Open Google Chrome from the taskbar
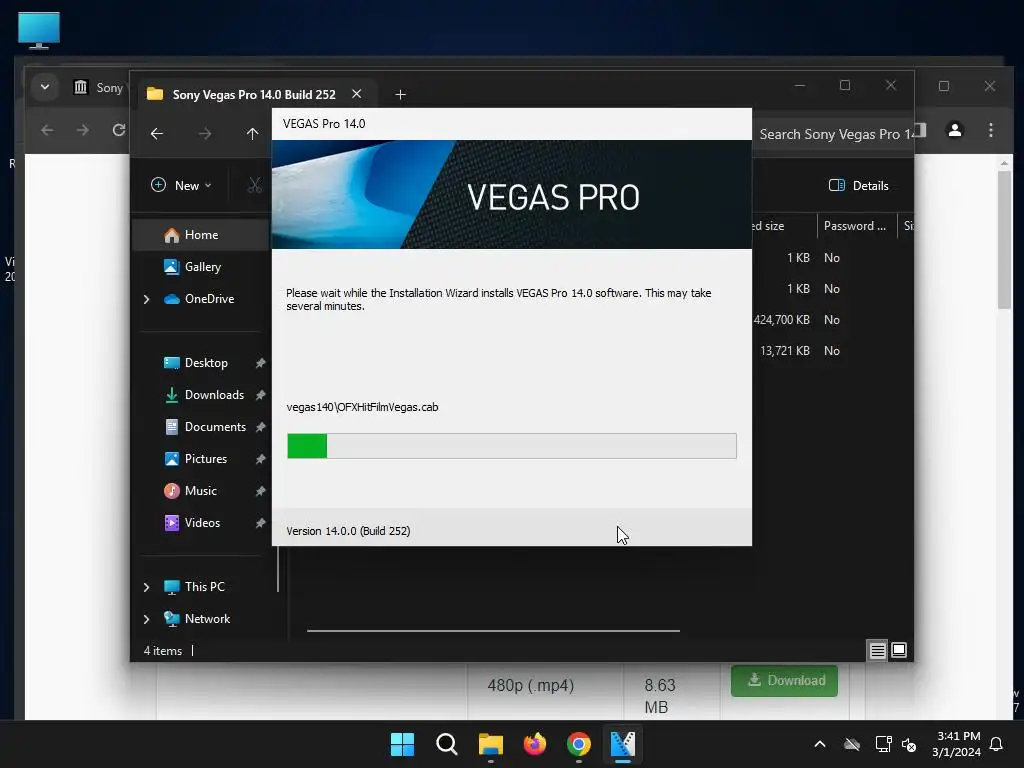1024x768 pixels. (x=579, y=744)
